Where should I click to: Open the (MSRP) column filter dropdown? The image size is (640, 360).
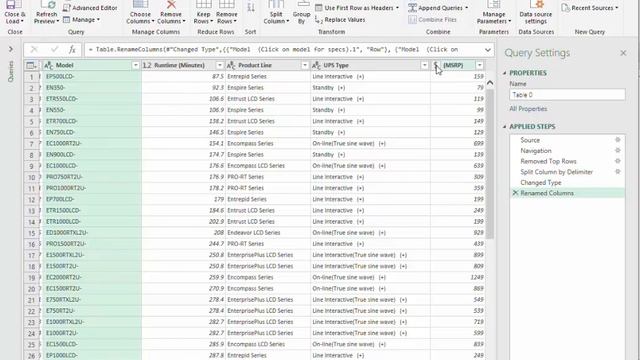[480, 65]
